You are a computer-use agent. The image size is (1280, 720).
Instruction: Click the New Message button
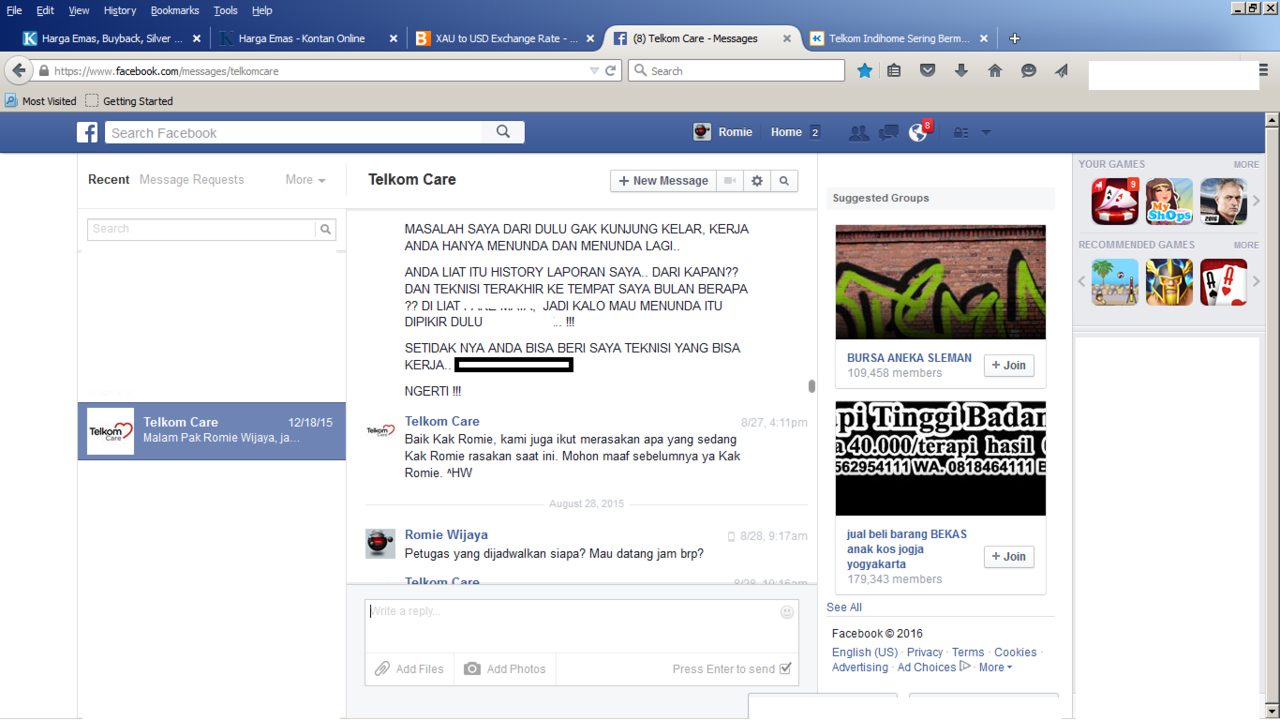[x=663, y=181]
